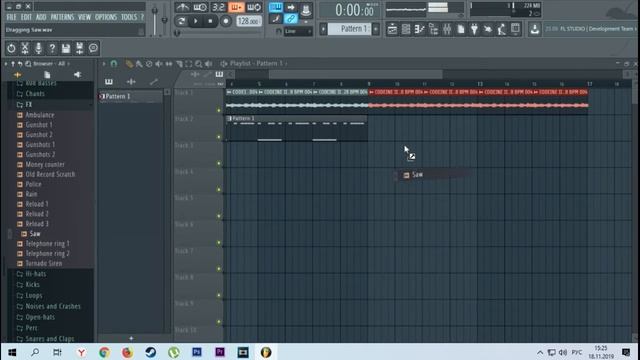The width and height of the screenshot is (640, 360).
Task: Open the TOOLS menu
Action: (x=129, y=17)
